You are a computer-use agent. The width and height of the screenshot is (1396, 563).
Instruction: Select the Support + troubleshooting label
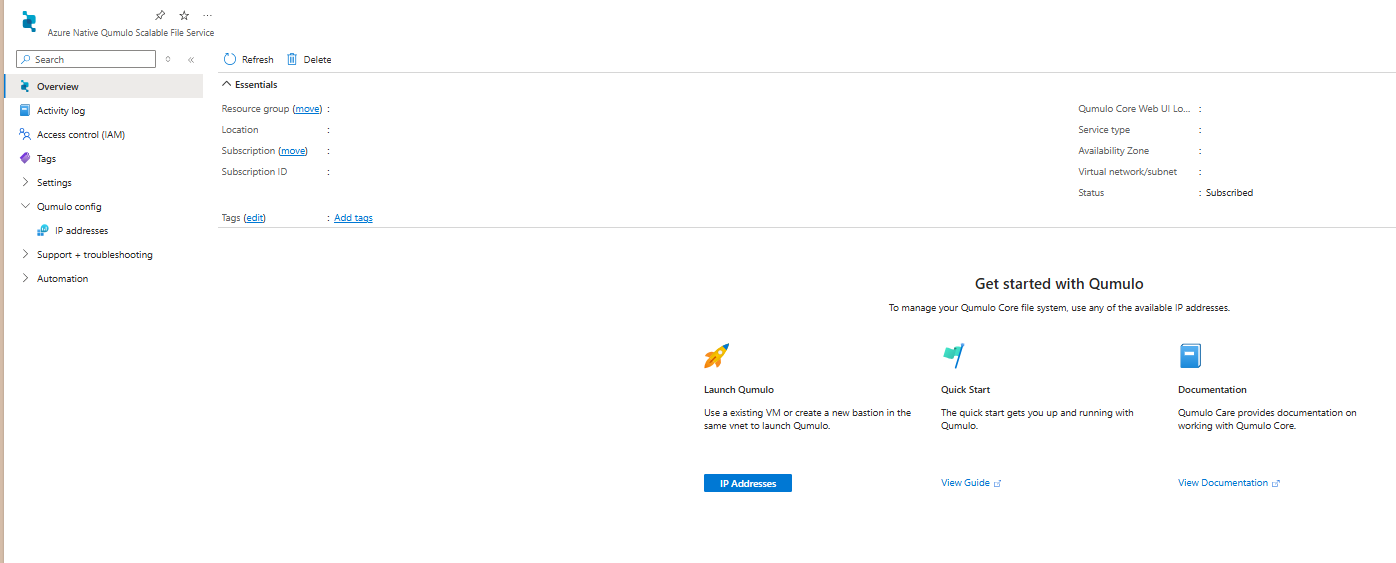[x=95, y=255]
